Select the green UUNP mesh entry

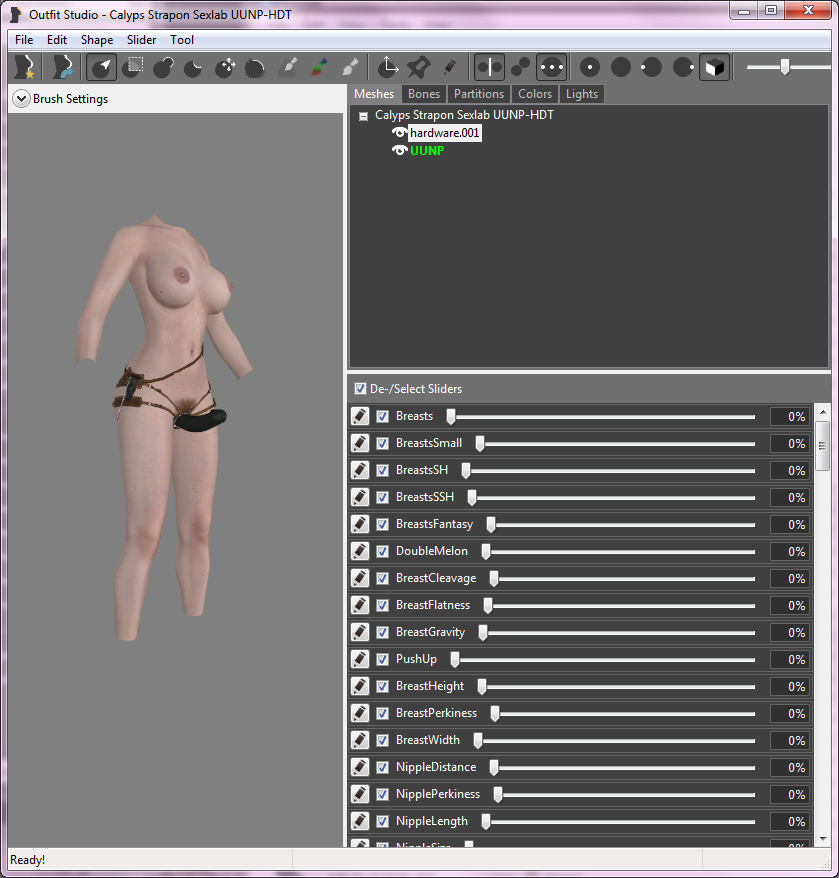coord(427,151)
